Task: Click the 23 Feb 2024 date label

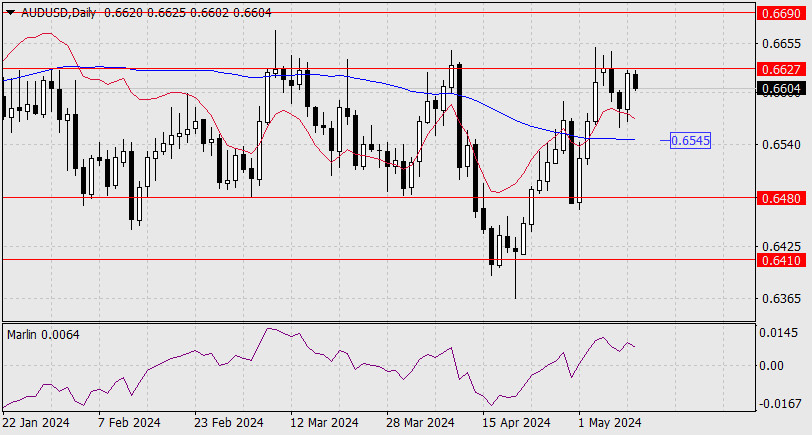Action: coord(228,423)
